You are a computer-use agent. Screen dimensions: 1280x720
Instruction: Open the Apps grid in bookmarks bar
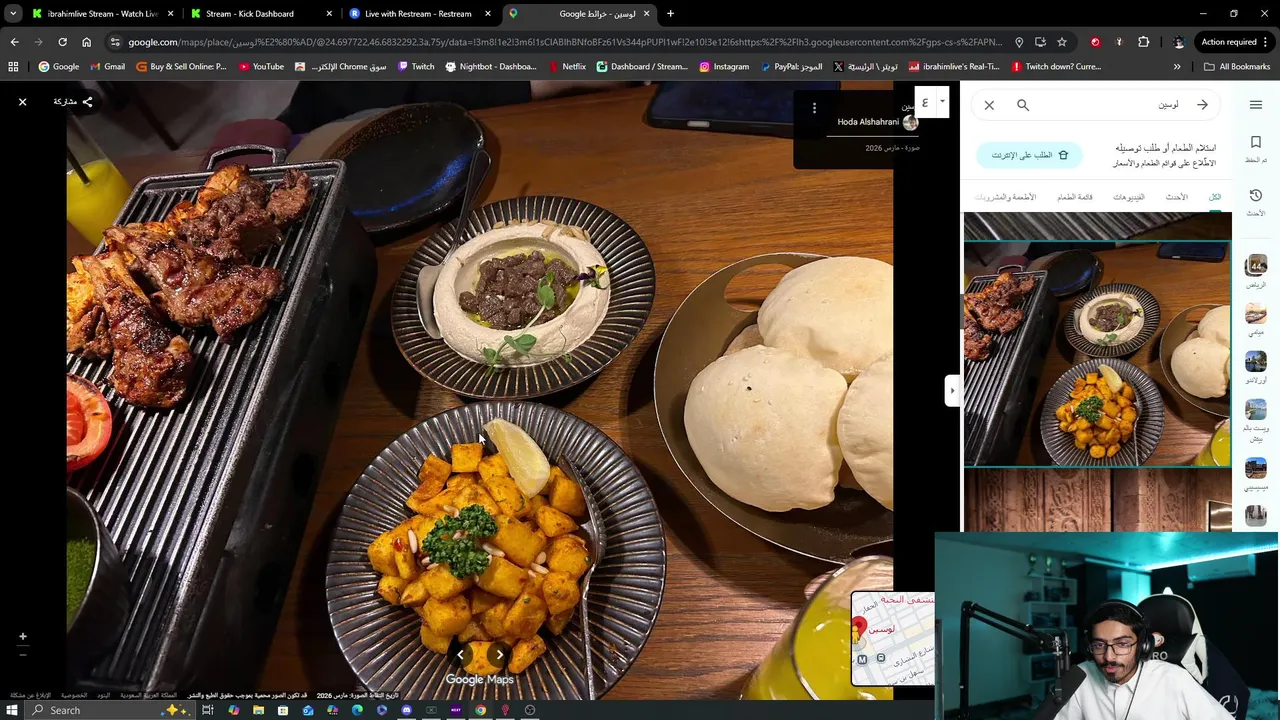pos(13,67)
